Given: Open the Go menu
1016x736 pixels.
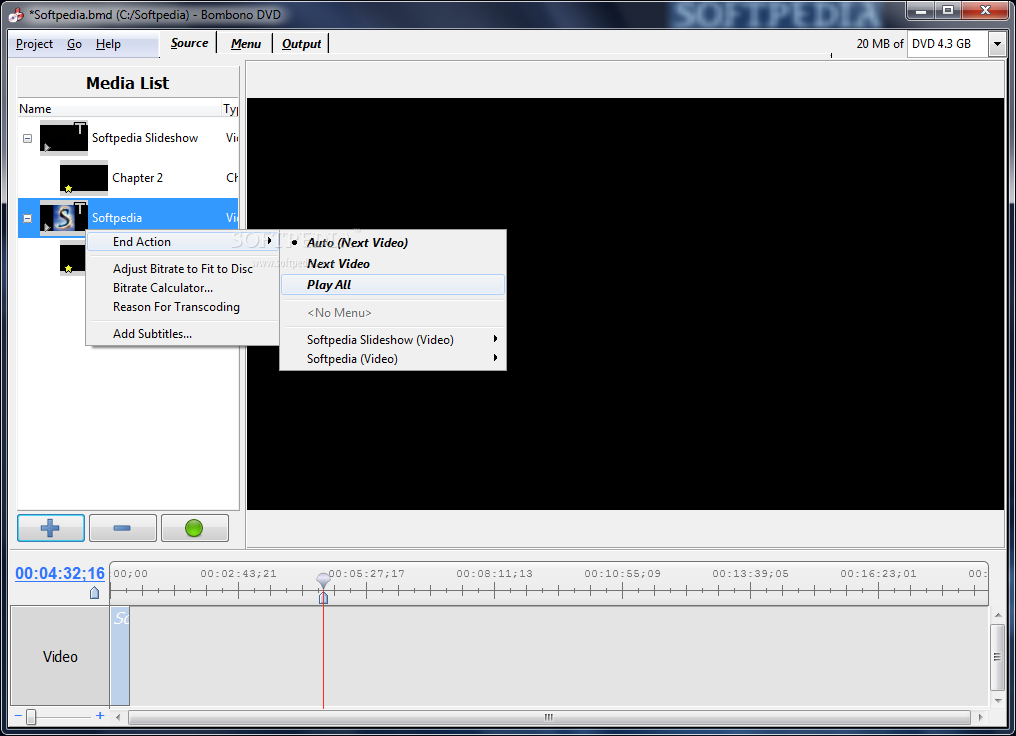Looking at the screenshot, I should pyautogui.click(x=75, y=44).
